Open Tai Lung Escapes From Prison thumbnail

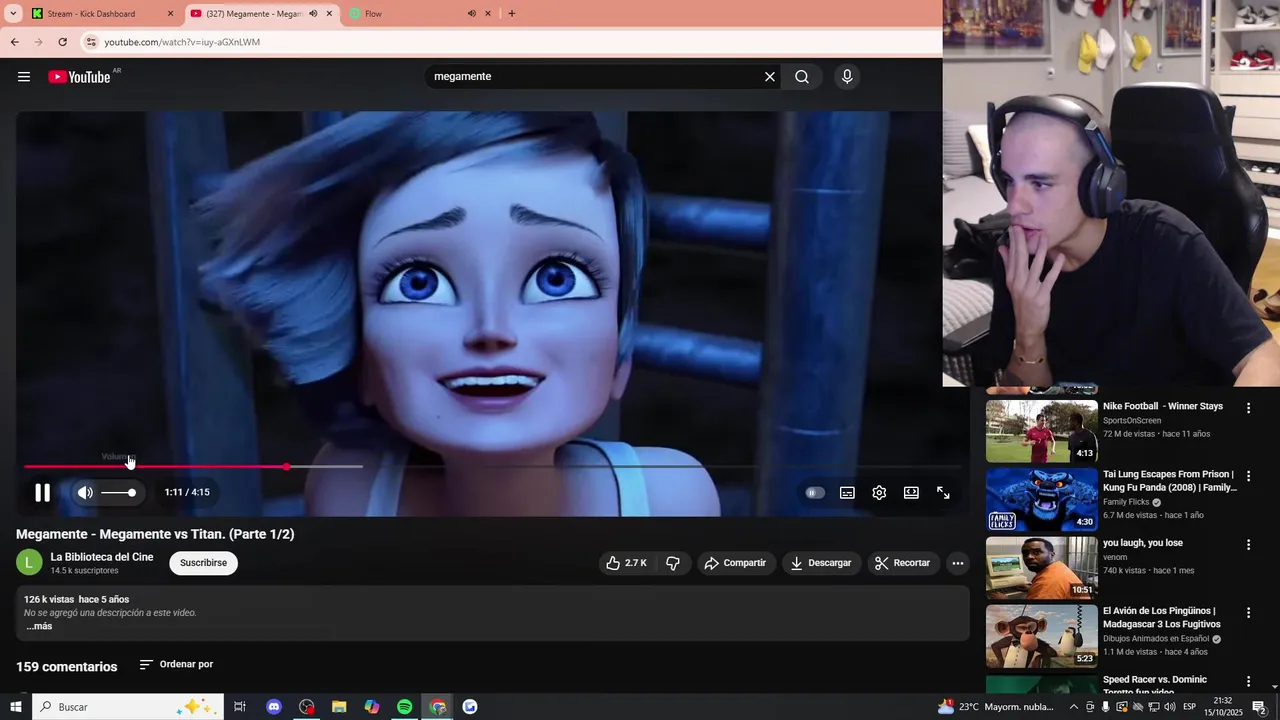1041,500
